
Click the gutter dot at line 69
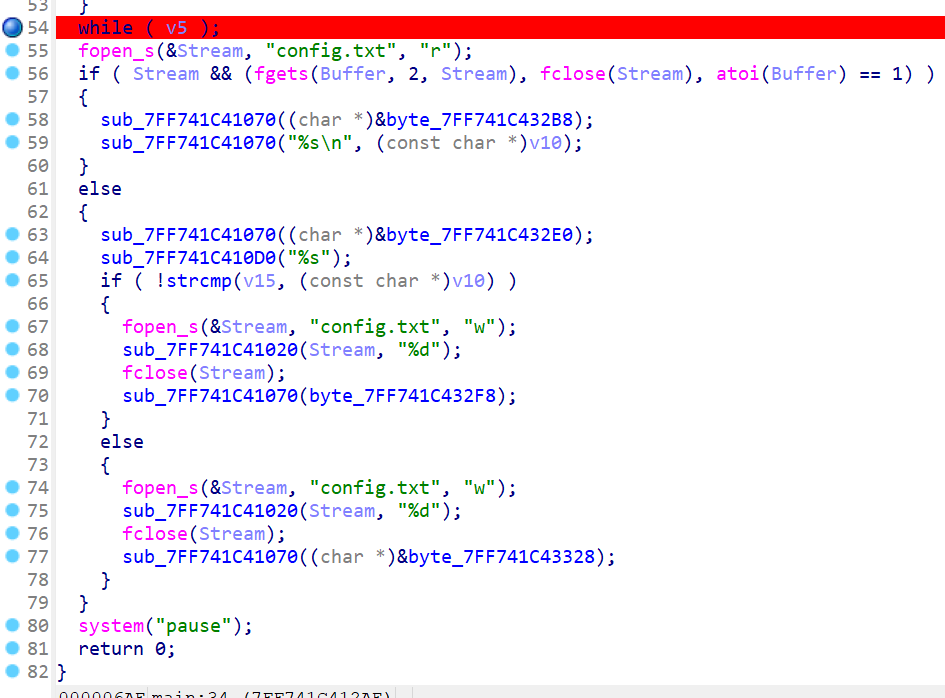[12, 372]
